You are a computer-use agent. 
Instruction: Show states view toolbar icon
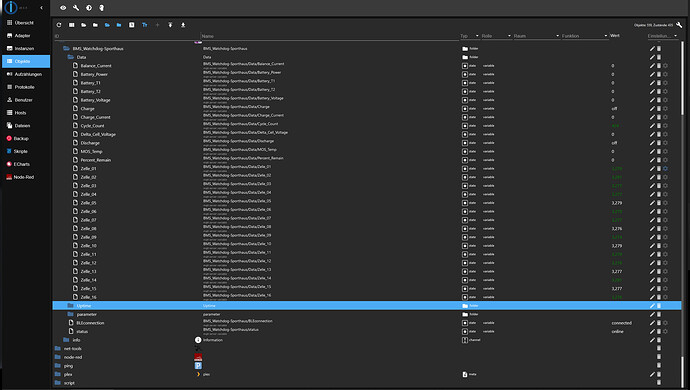(132, 25)
